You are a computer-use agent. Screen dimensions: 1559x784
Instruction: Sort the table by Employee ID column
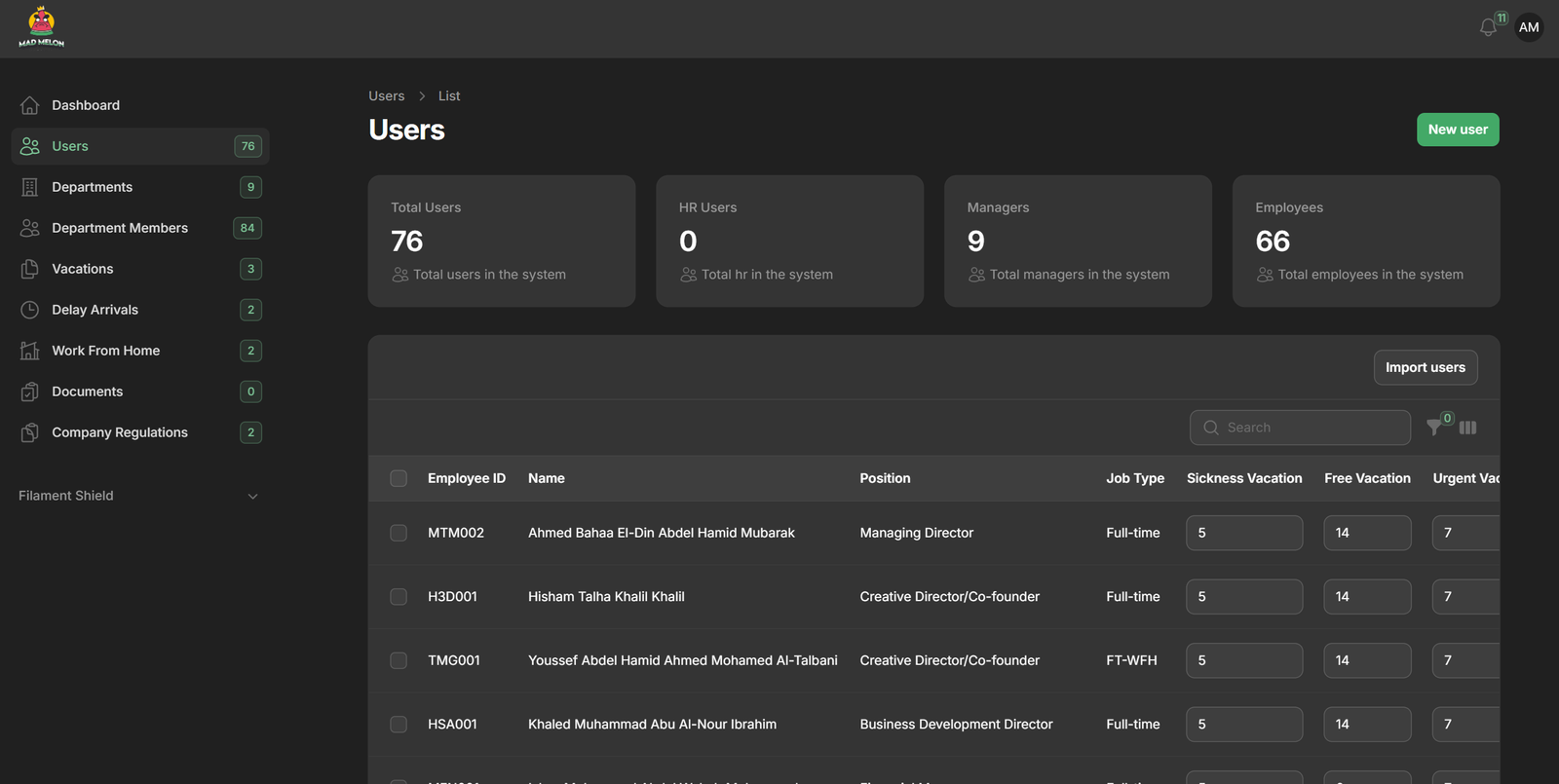[x=466, y=478]
